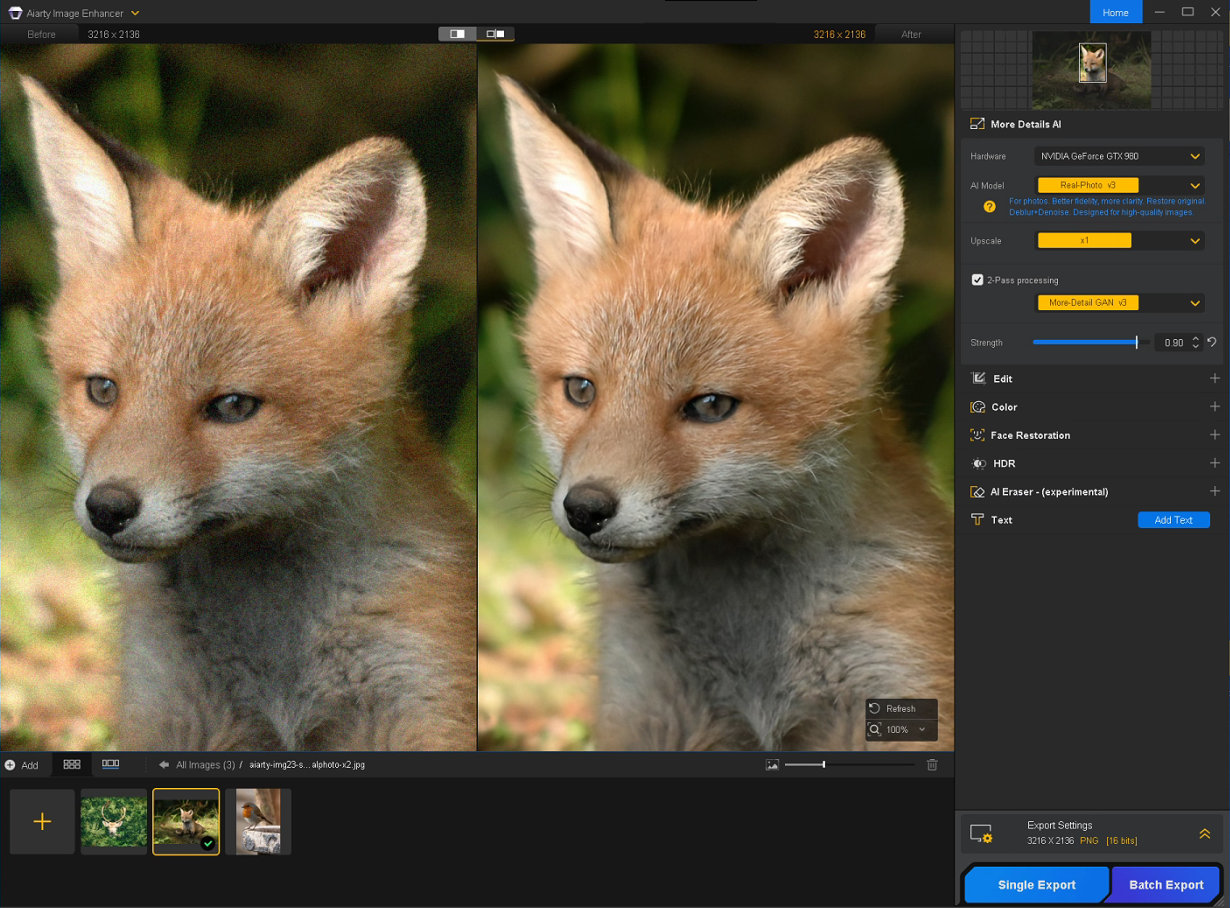Click the large plus add-image tile
The height and width of the screenshot is (908, 1230).
point(42,821)
